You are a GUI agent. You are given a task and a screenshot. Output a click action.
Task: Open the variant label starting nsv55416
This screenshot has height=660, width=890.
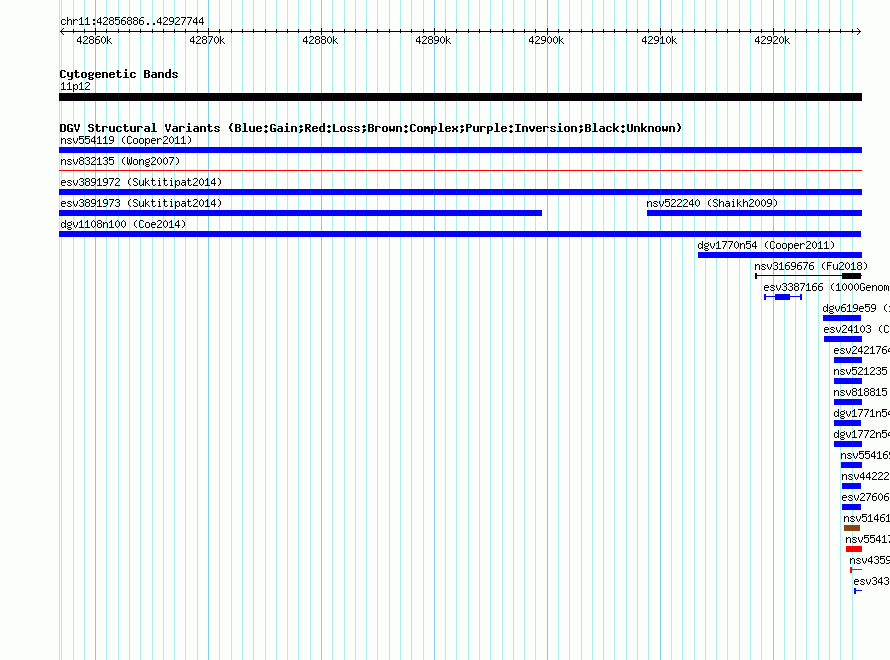pos(865,455)
